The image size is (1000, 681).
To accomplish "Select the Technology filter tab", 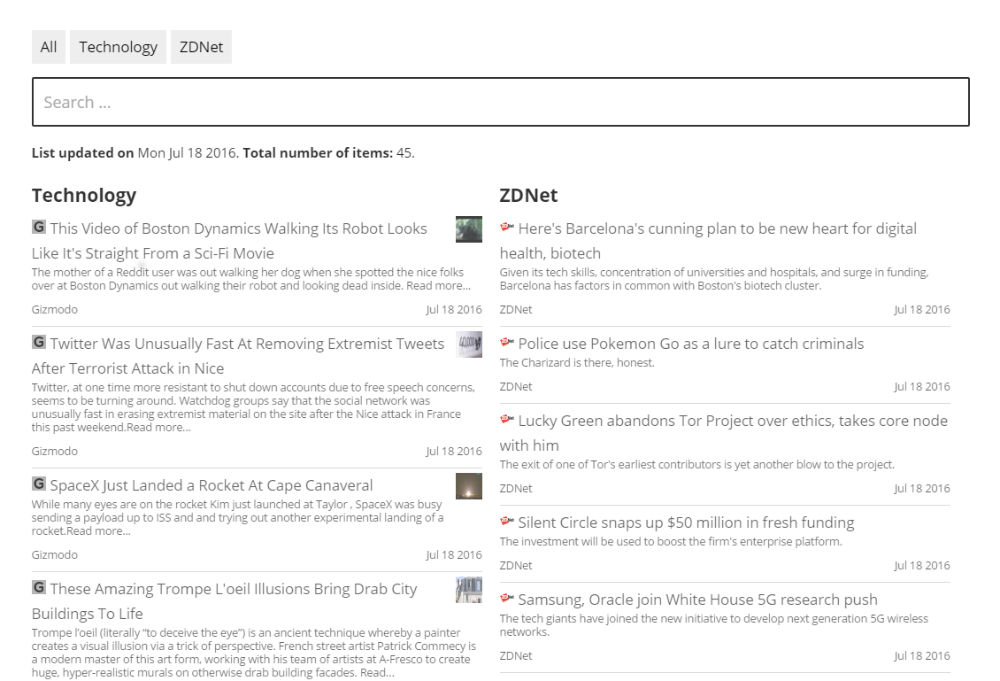I will point(118,47).
